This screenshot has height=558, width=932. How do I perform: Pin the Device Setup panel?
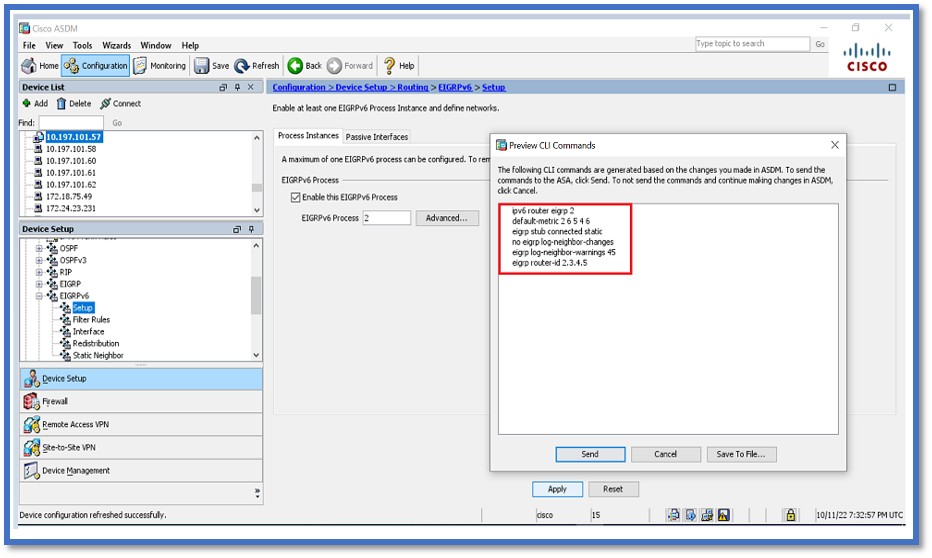pos(251,229)
